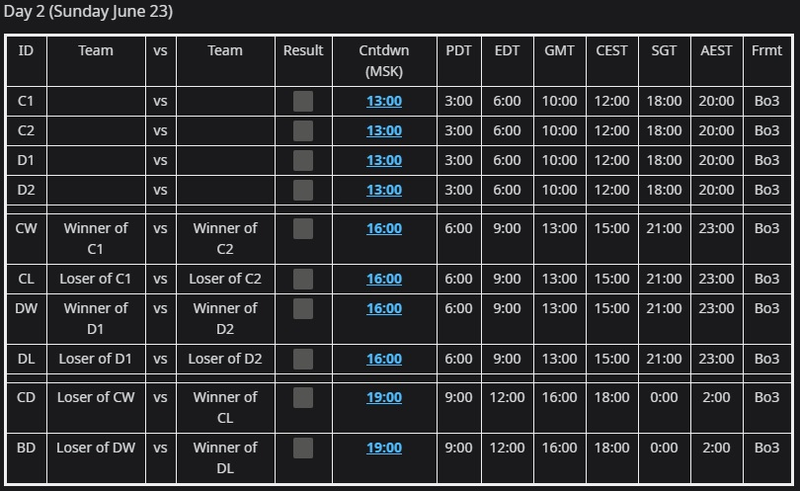The height and width of the screenshot is (491, 800).
Task: Click the result box for match CL
Action: coord(303,279)
